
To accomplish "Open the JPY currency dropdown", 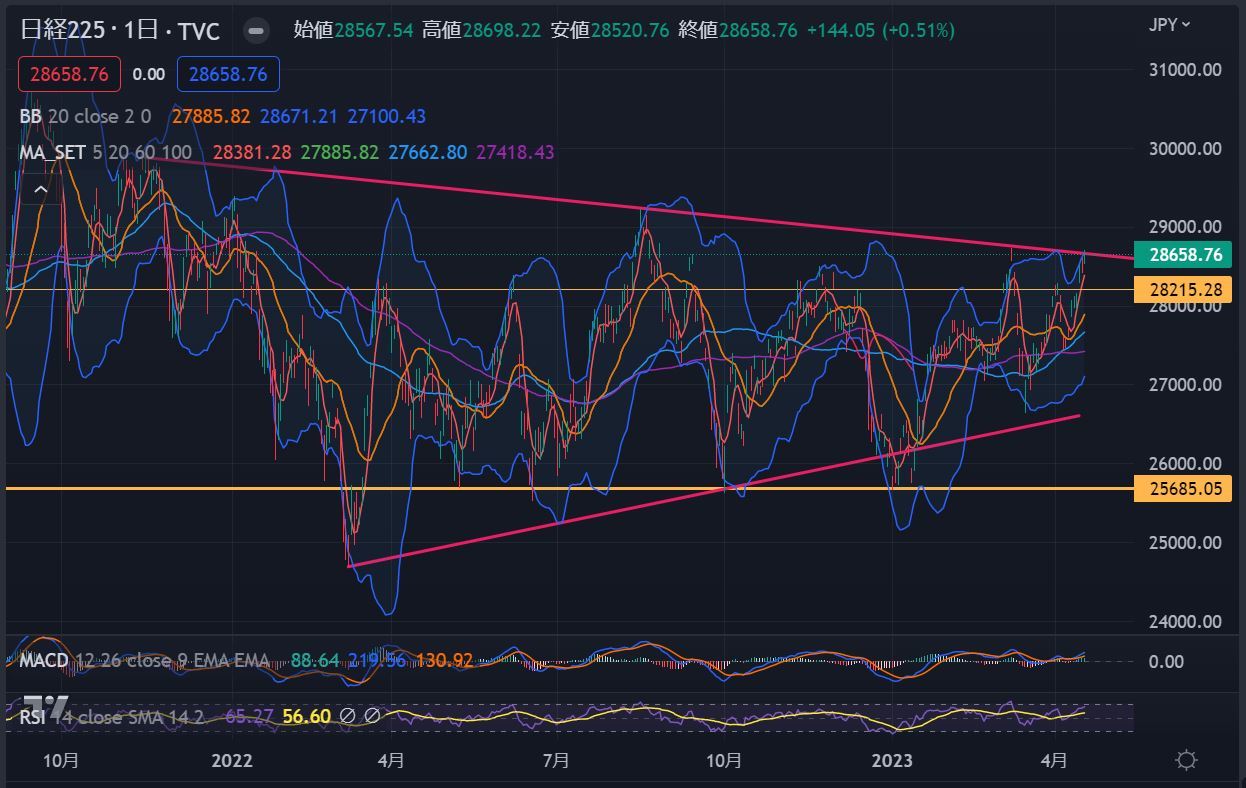I will (1169, 24).
